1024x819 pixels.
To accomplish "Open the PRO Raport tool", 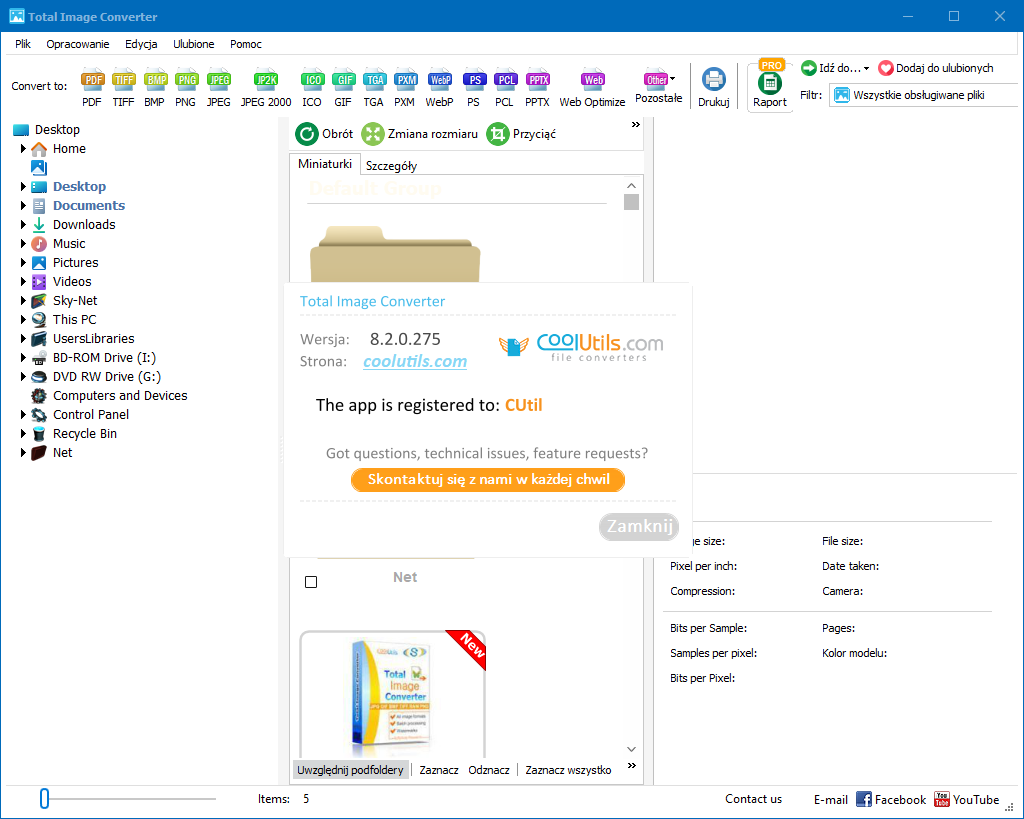I will coord(770,86).
